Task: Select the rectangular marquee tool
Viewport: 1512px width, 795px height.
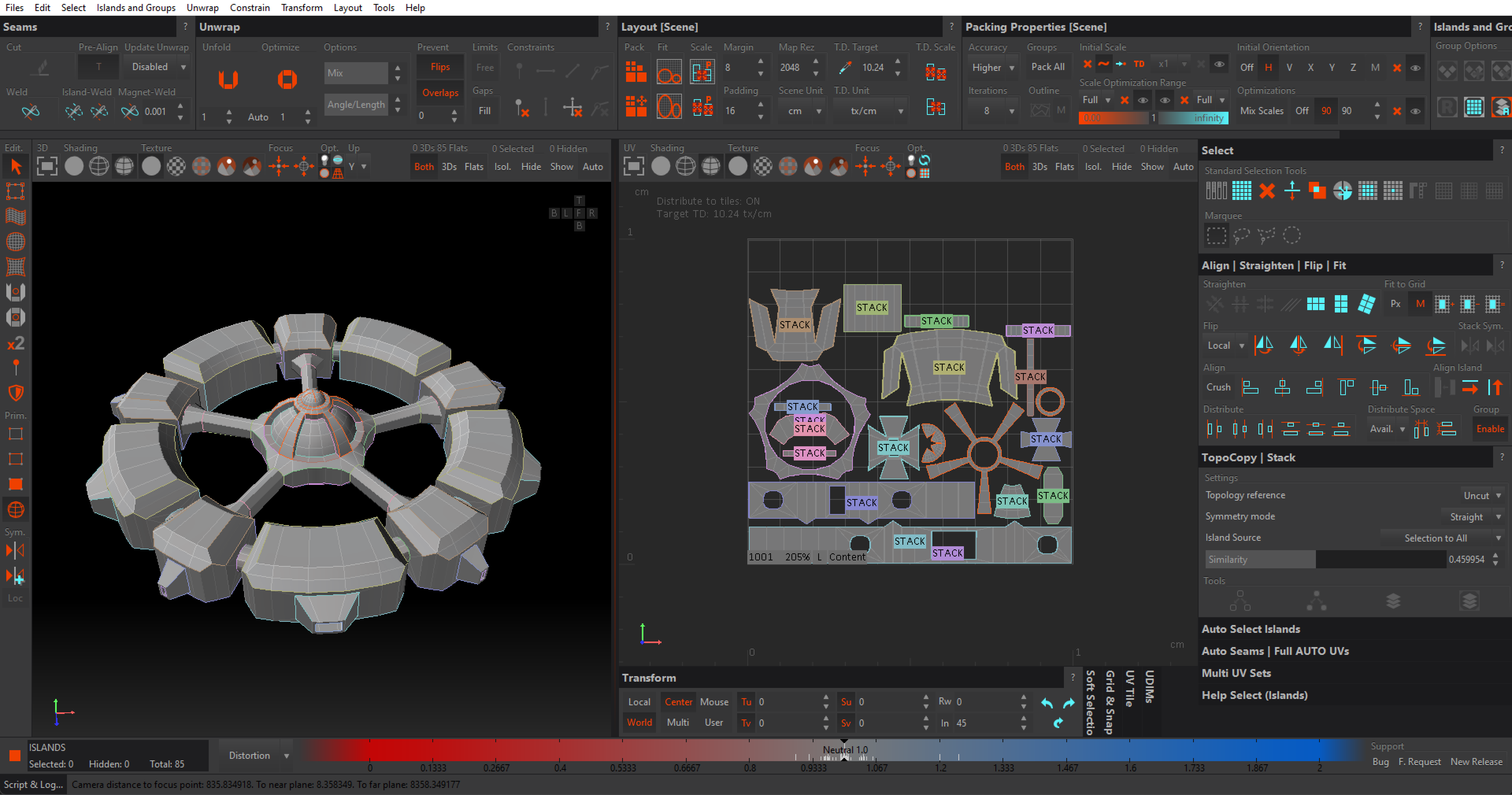Action: coord(1216,235)
